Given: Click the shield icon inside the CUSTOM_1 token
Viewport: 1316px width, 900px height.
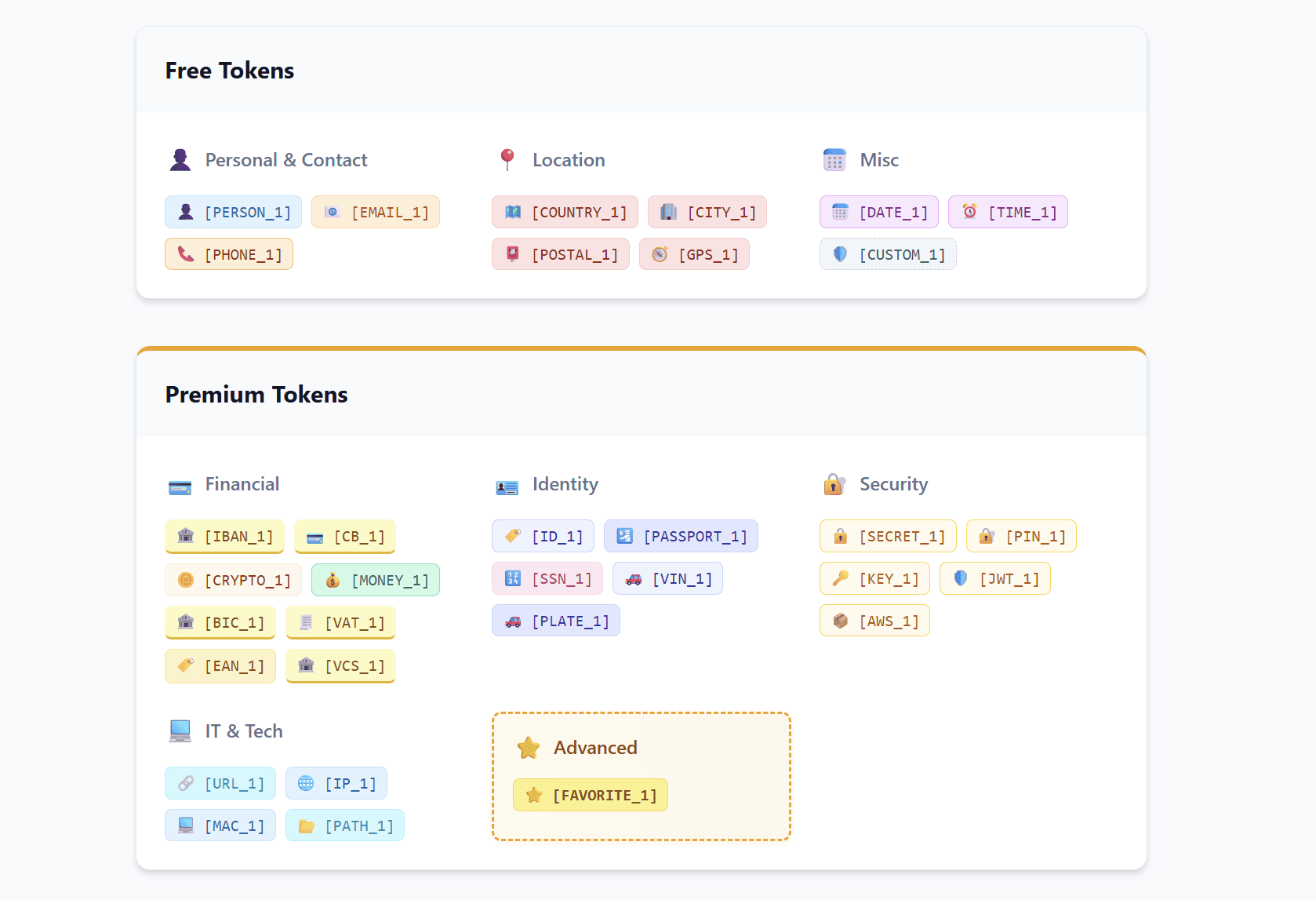Looking at the screenshot, I should tap(838, 253).
